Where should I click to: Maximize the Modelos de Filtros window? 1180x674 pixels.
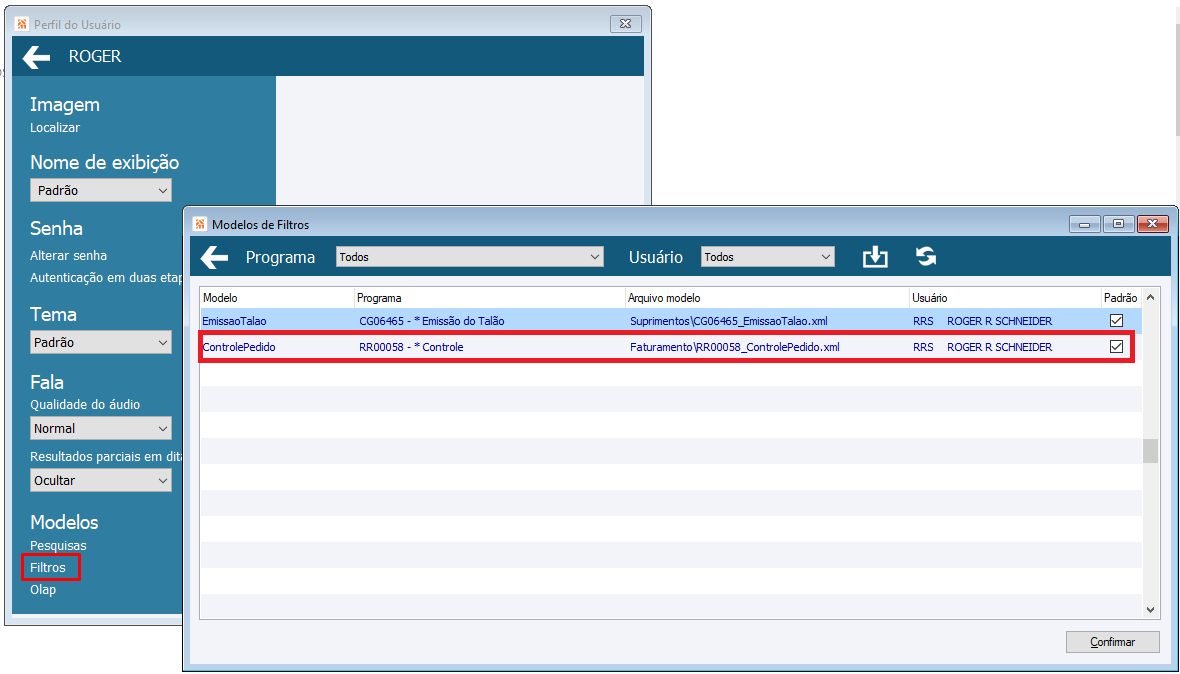[x=1118, y=224]
